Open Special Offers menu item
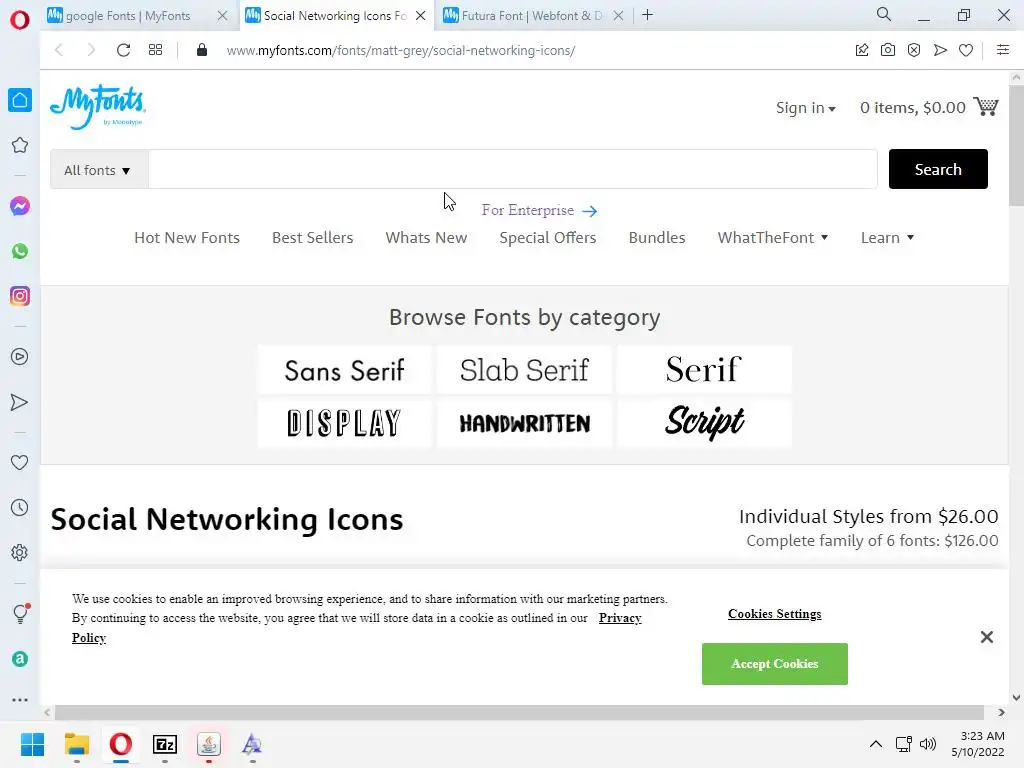This screenshot has width=1024, height=768. [x=547, y=238]
